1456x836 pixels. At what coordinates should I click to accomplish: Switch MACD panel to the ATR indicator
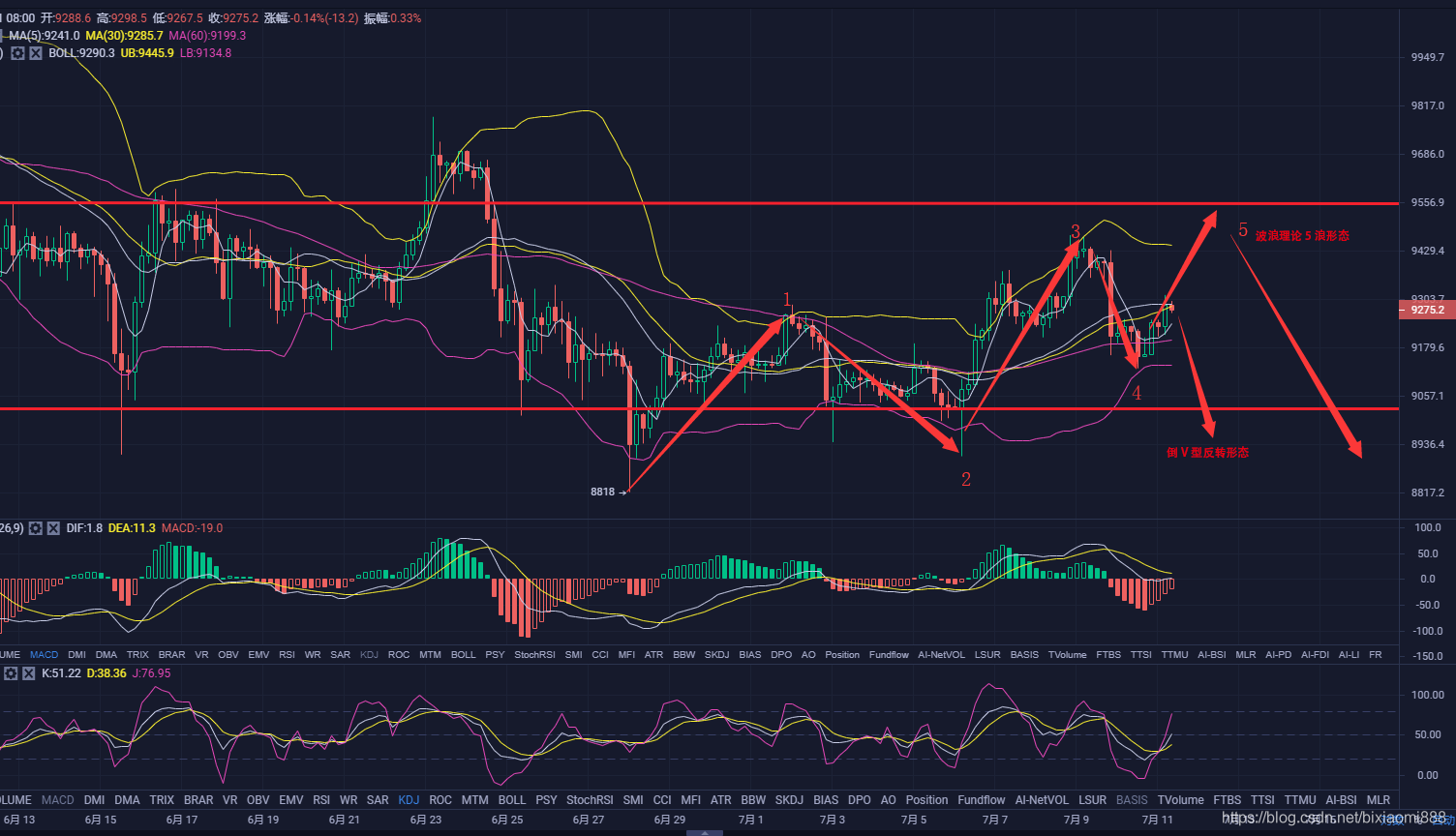coord(654,655)
